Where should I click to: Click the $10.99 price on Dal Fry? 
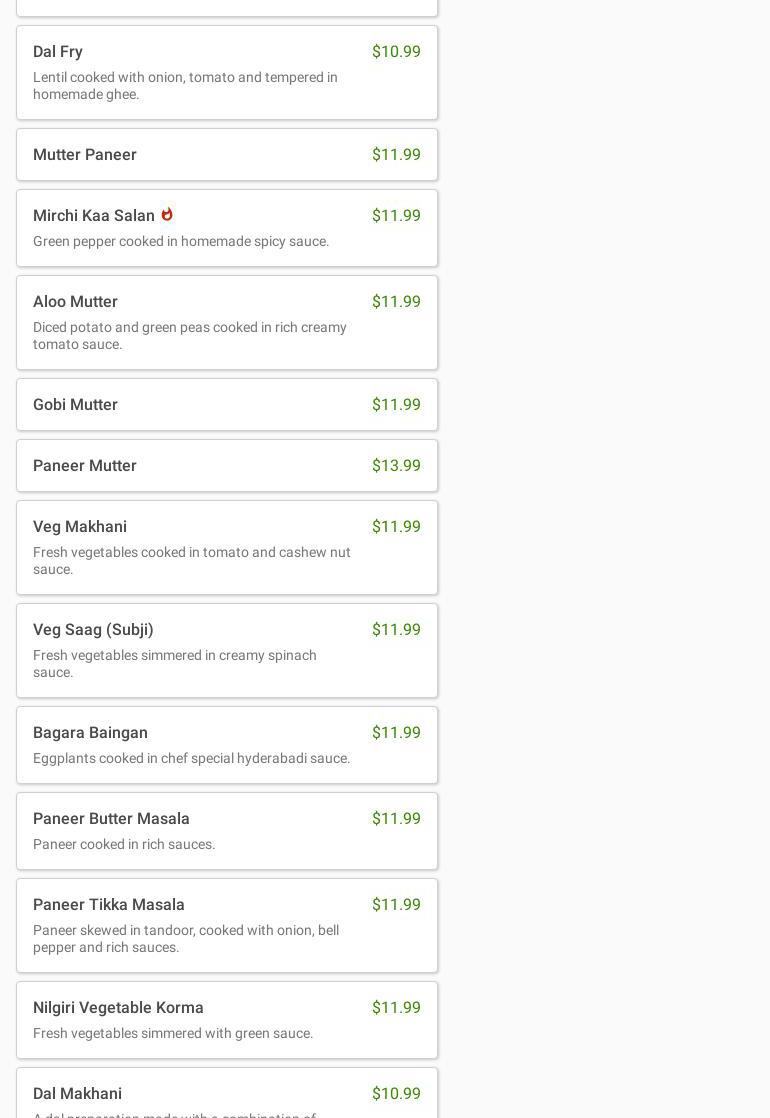[x=396, y=52]
